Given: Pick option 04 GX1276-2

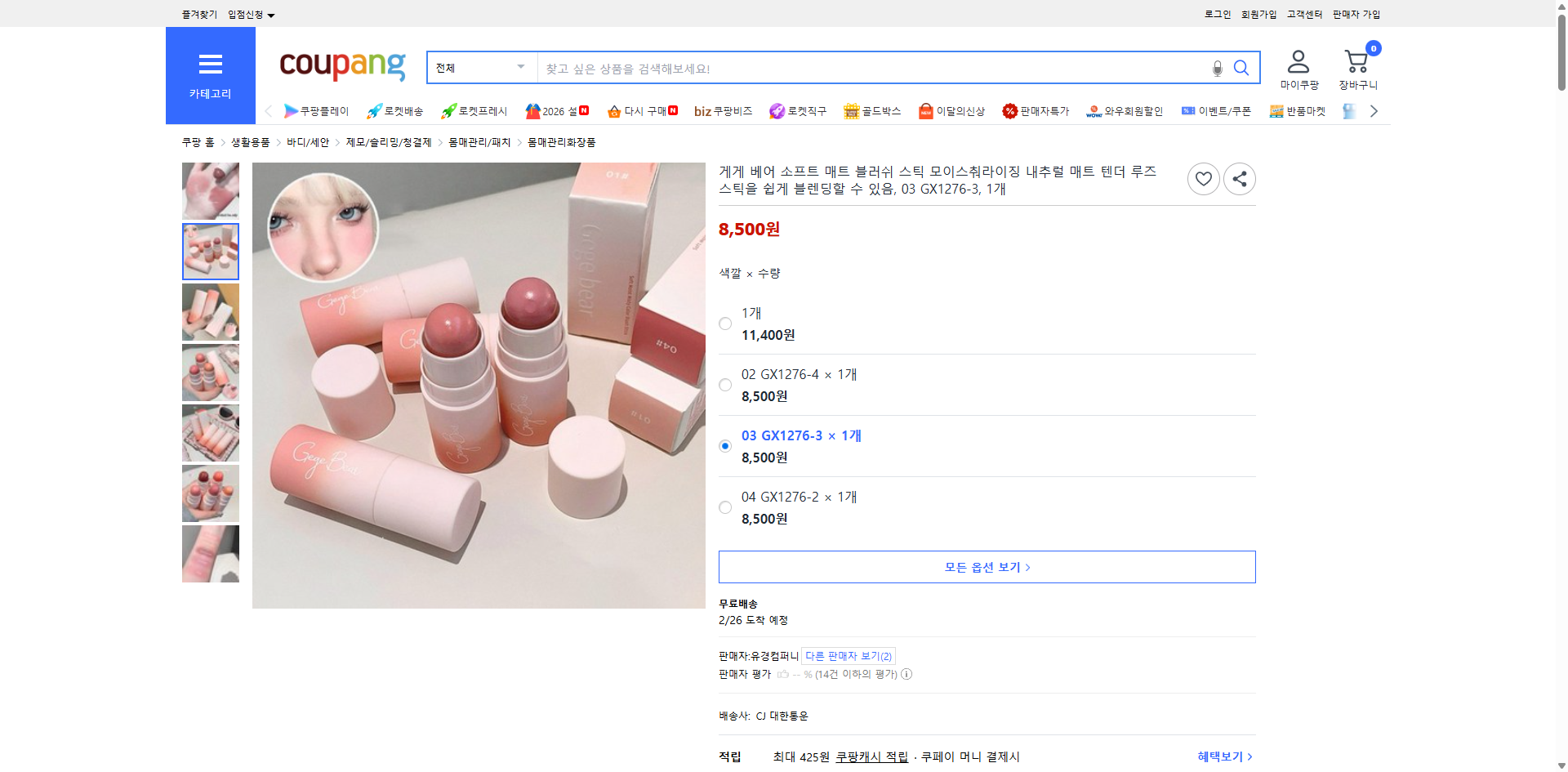Looking at the screenshot, I should [724, 507].
